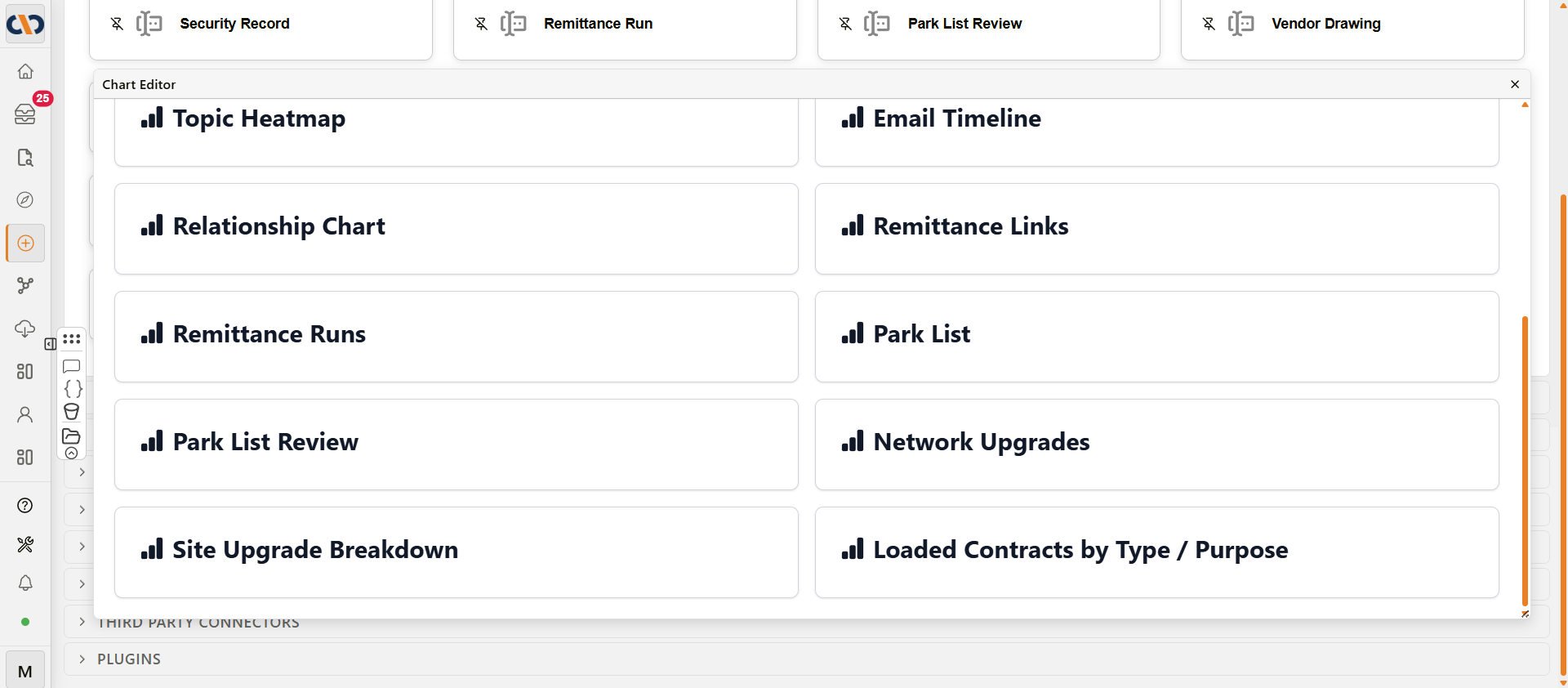Open the chat bubble in floating toolbar

point(72,366)
